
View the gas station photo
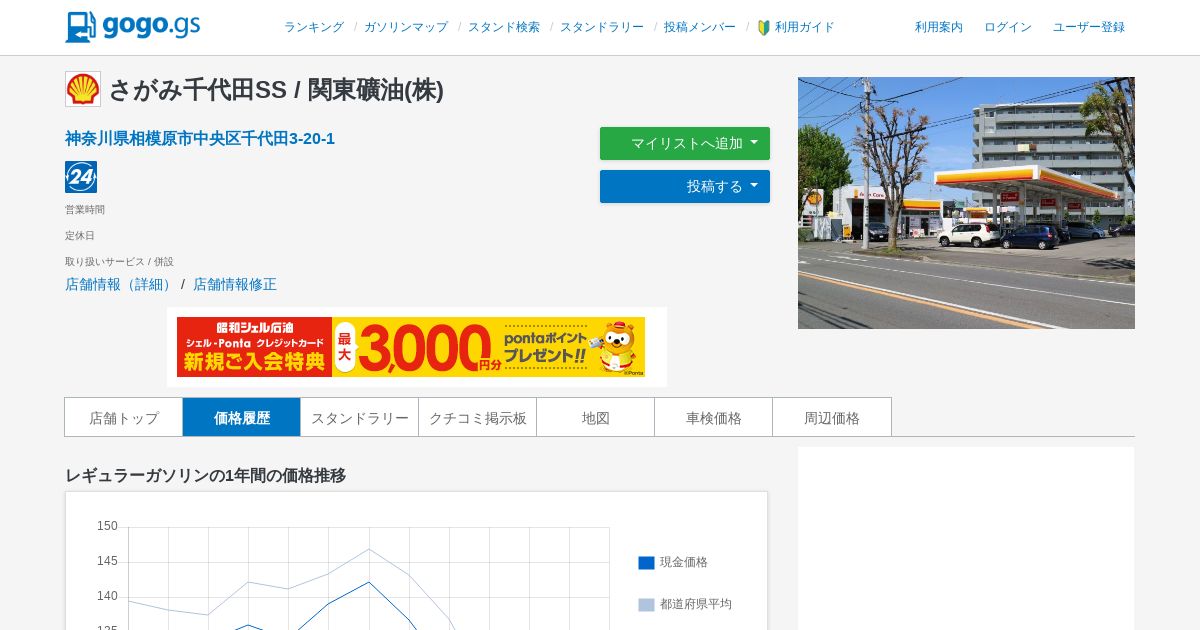point(966,203)
